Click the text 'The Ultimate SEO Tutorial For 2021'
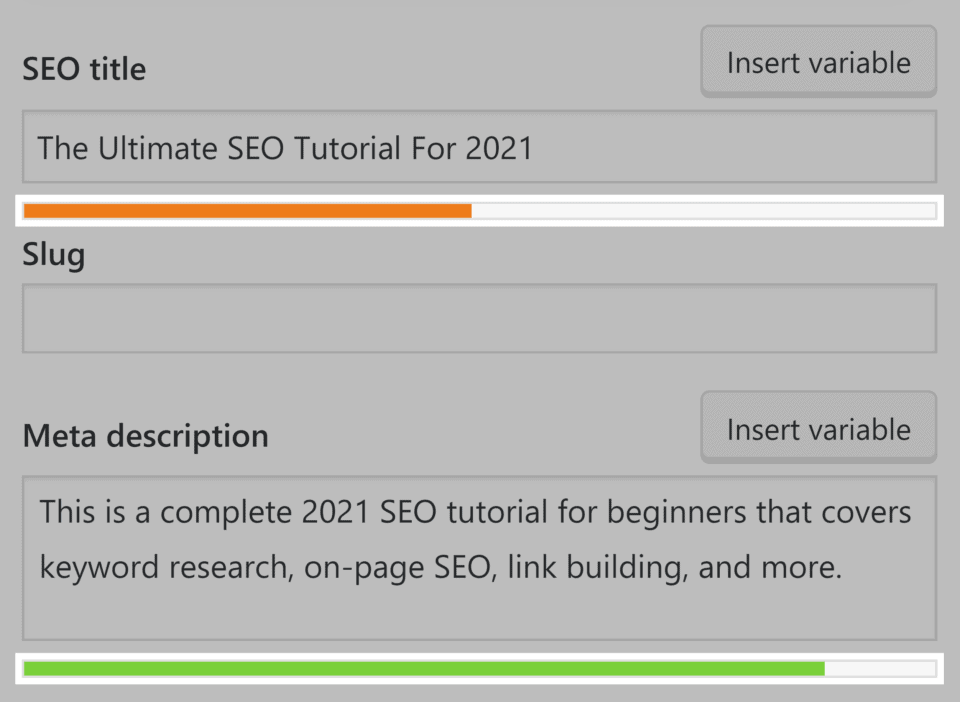This screenshot has height=702, width=960. click(283, 147)
